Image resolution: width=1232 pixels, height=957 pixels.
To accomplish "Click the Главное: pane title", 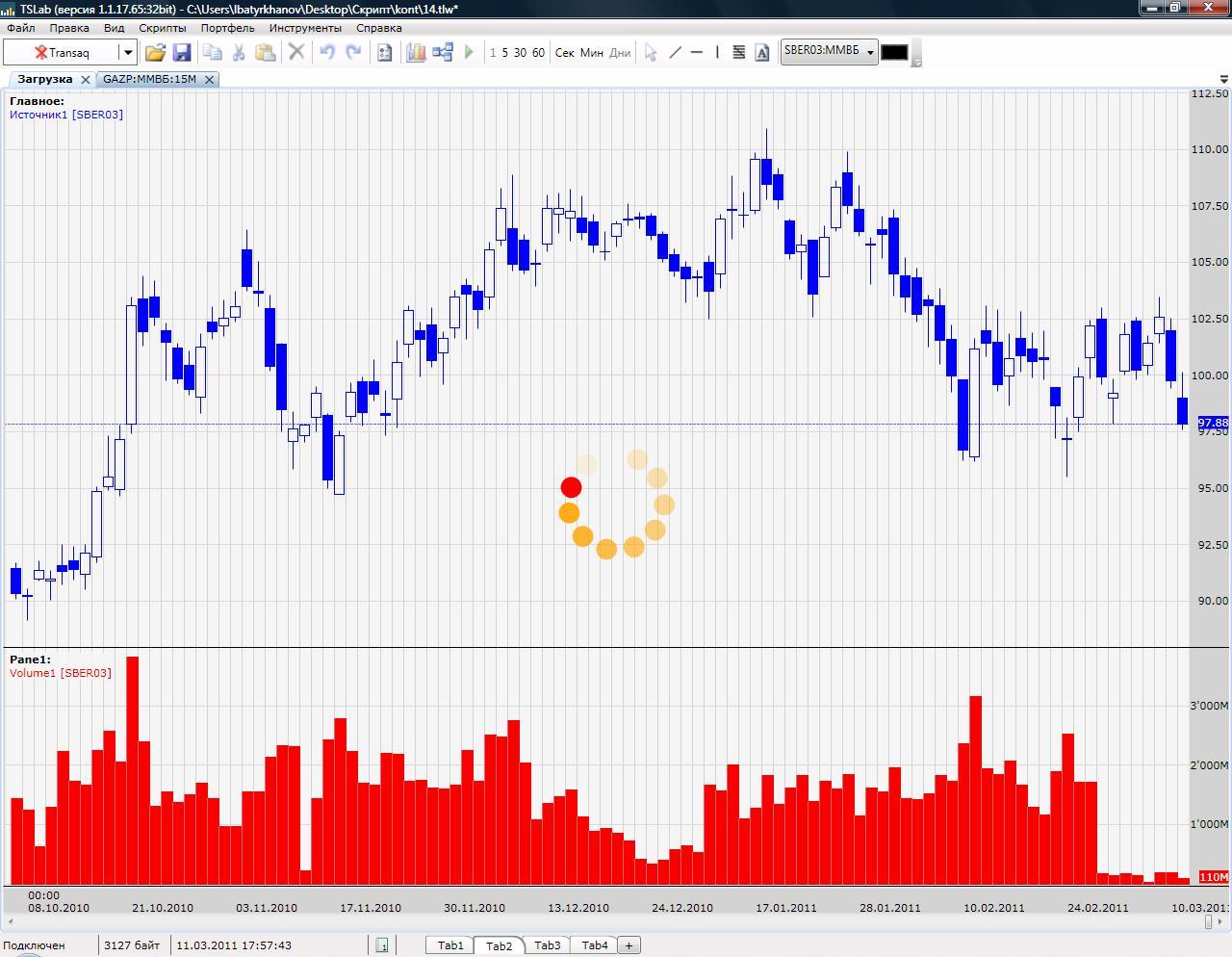I will tap(37, 101).
